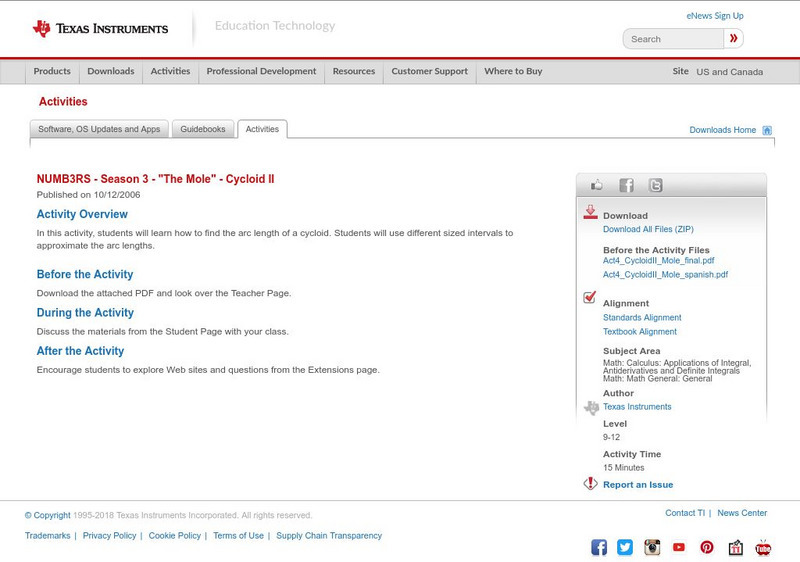
Task: Click the red Download arrow icon
Action: [590, 212]
